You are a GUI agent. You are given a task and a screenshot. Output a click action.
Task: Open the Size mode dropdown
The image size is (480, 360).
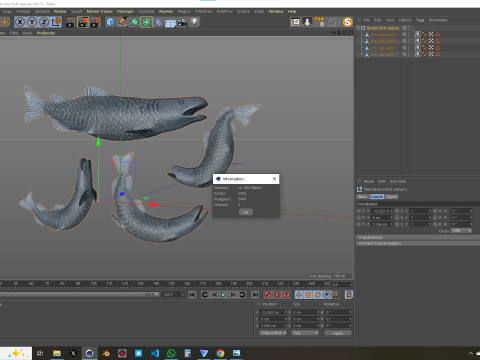point(305,333)
